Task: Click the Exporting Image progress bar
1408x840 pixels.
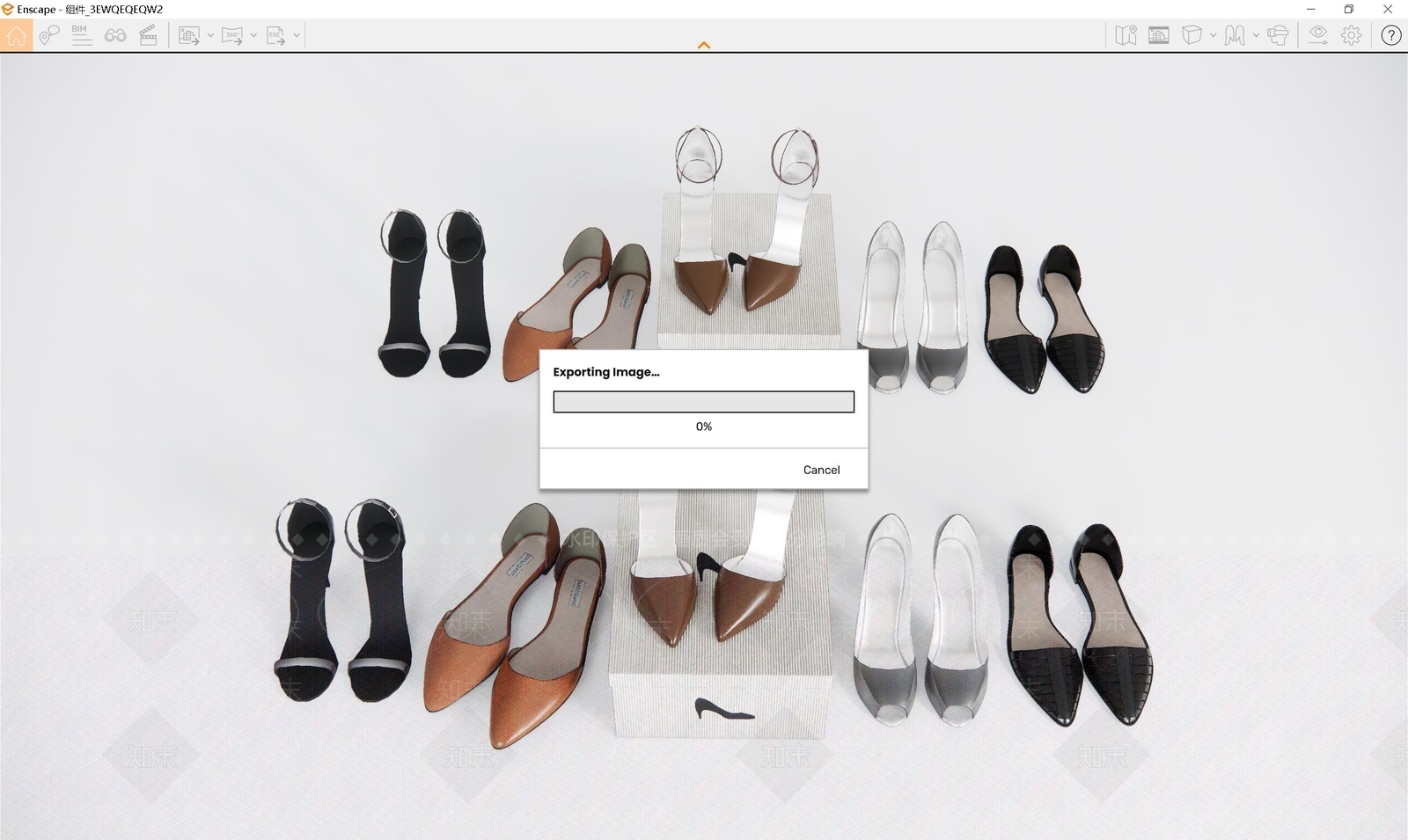Action: tap(704, 402)
